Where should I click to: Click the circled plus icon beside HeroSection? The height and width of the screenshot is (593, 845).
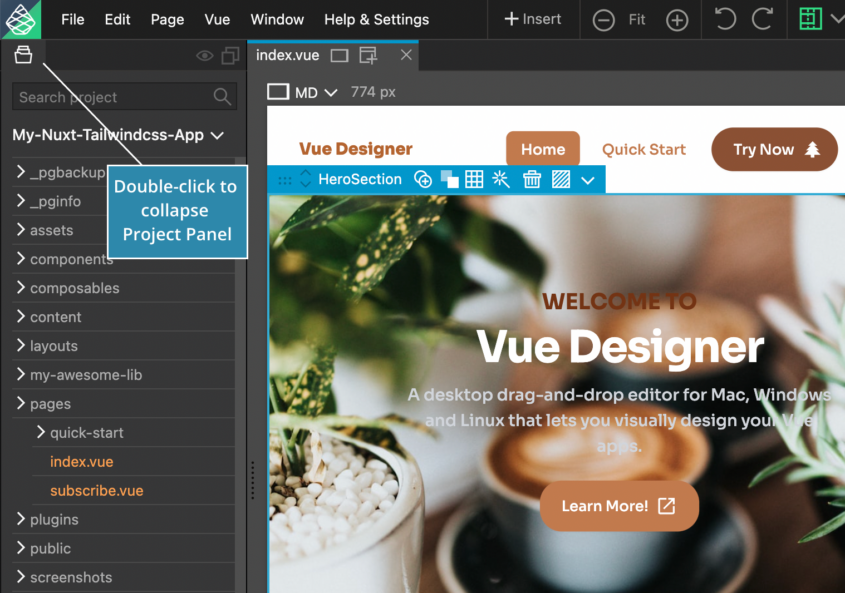(x=423, y=180)
